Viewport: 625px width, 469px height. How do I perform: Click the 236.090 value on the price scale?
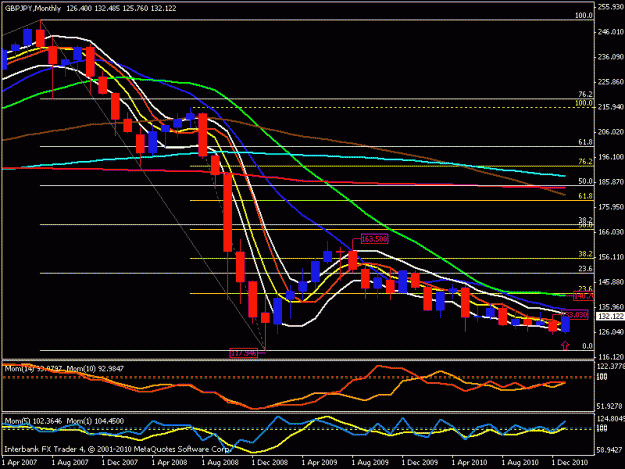click(x=610, y=57)
